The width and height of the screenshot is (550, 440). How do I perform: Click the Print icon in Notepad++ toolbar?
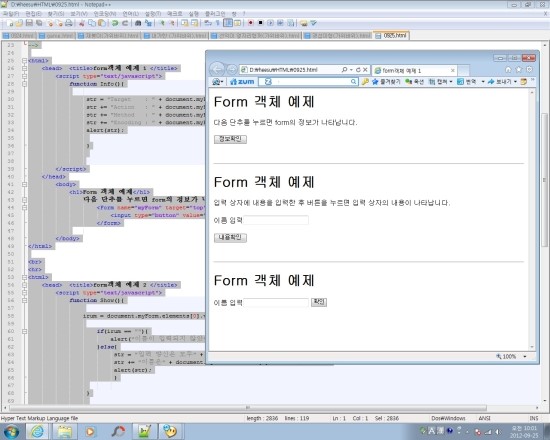(x=69, y=23)
